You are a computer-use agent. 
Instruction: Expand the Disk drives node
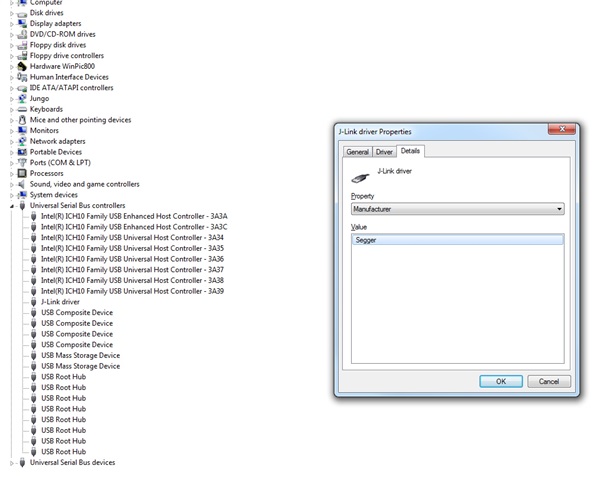(12, 14)
